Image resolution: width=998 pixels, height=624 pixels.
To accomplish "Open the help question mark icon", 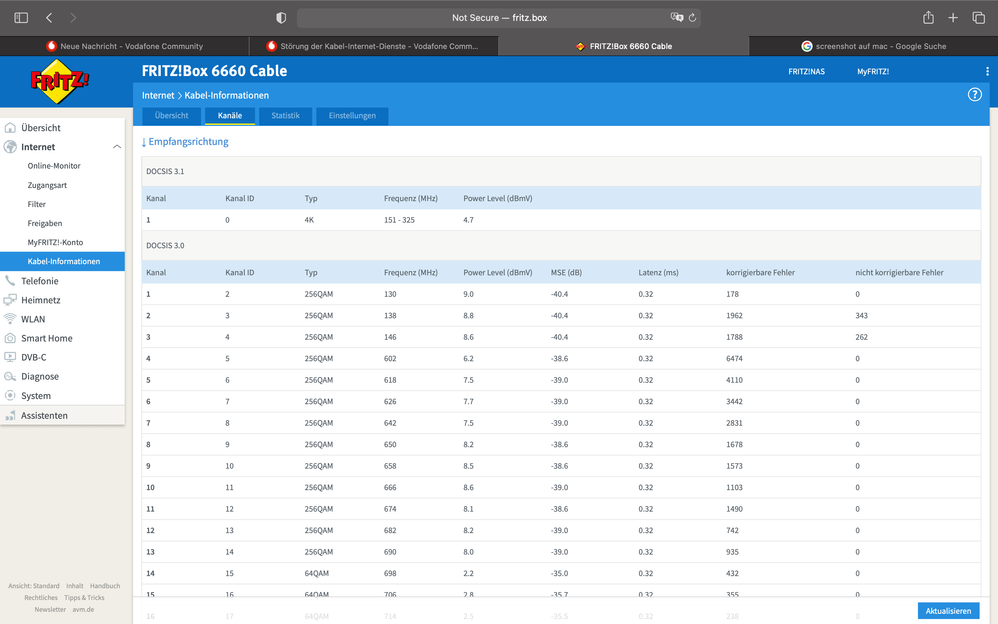I will tap(974, 95).
